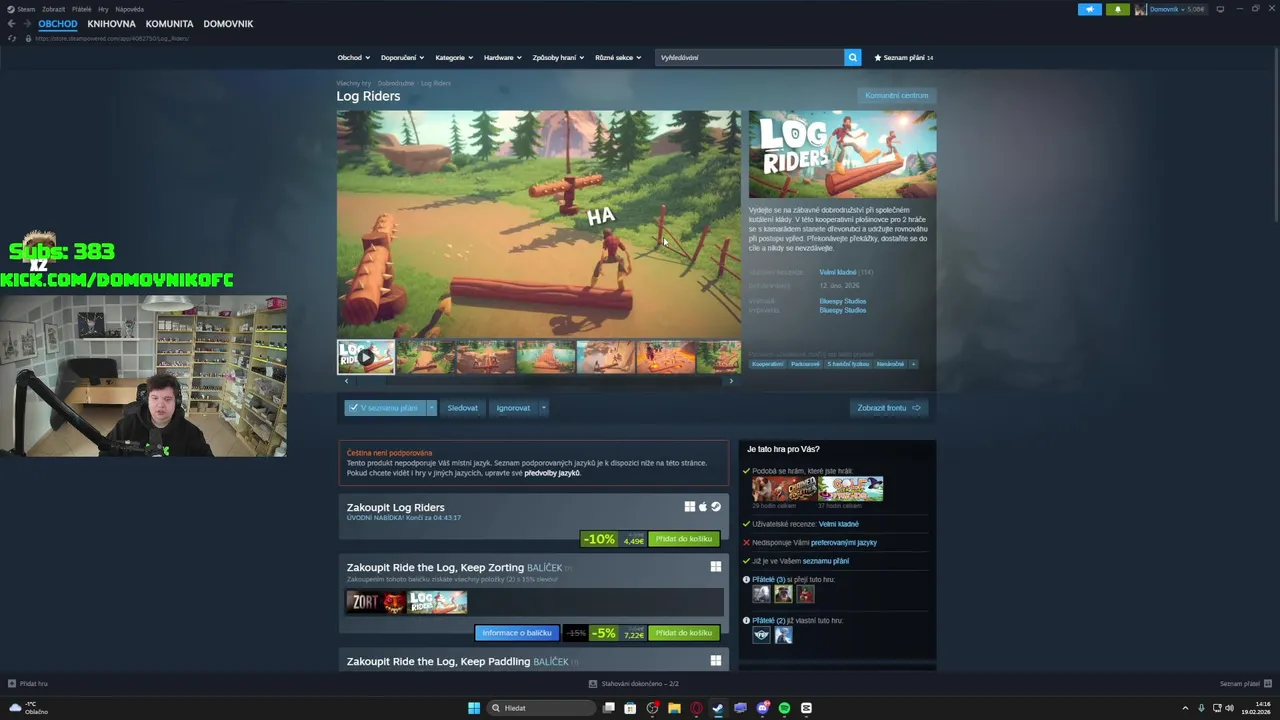The height and width of the screenshot is (720, 1280).
Task: Open the green notifications bell
Action: coord(1118,9)
